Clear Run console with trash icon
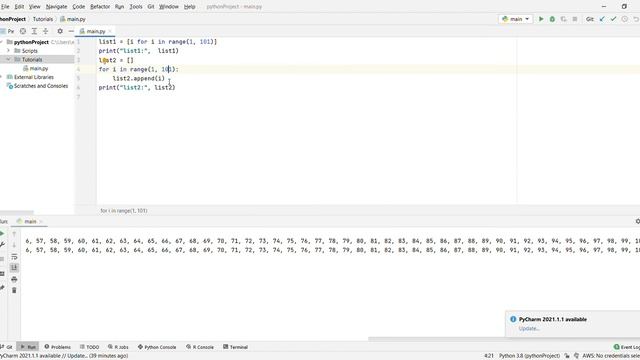The image size is (640, 360). [x=14, y=290]
